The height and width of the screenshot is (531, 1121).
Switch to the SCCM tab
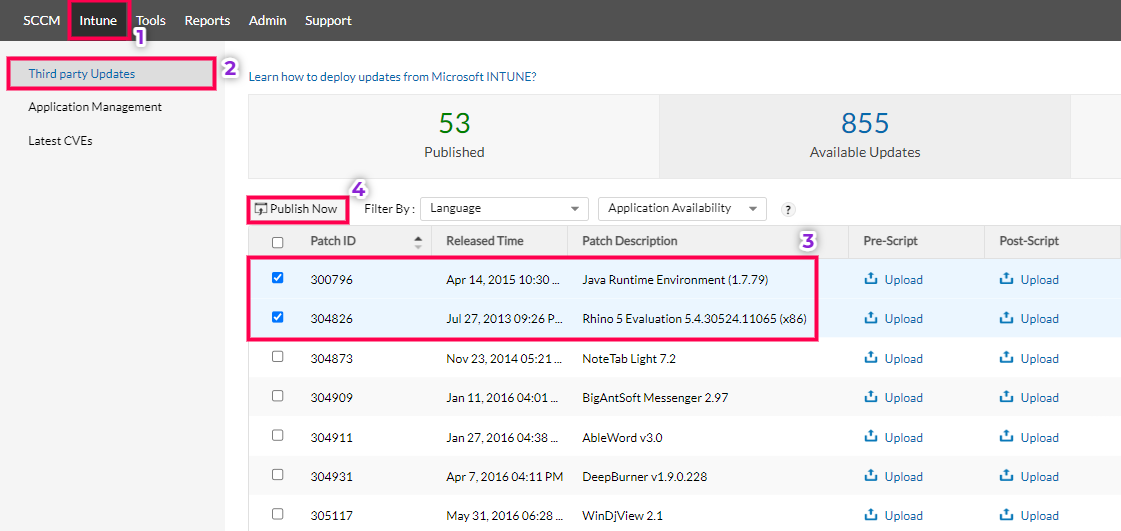point(42,20)
